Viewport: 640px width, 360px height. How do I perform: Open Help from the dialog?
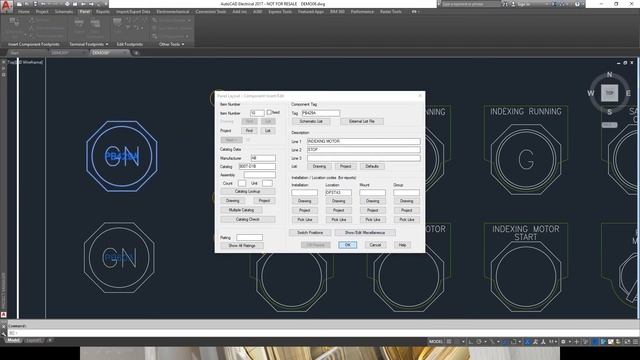pos(402,245)
